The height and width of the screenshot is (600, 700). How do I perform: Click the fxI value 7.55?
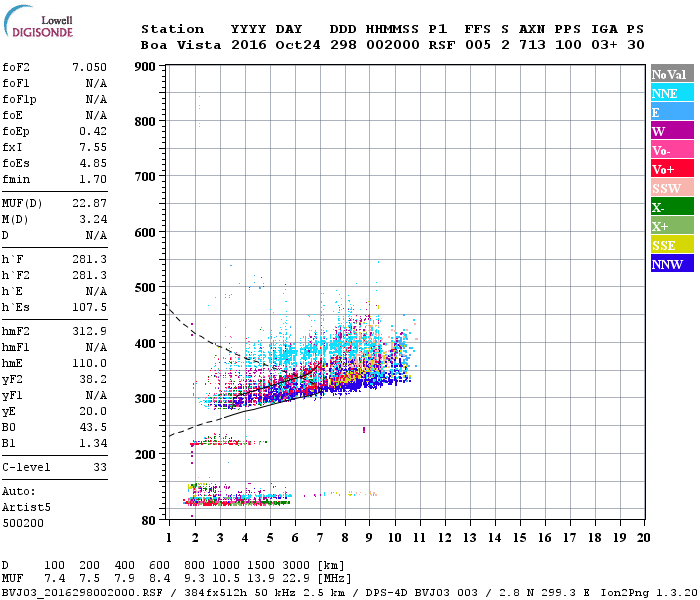coord(93,147)
